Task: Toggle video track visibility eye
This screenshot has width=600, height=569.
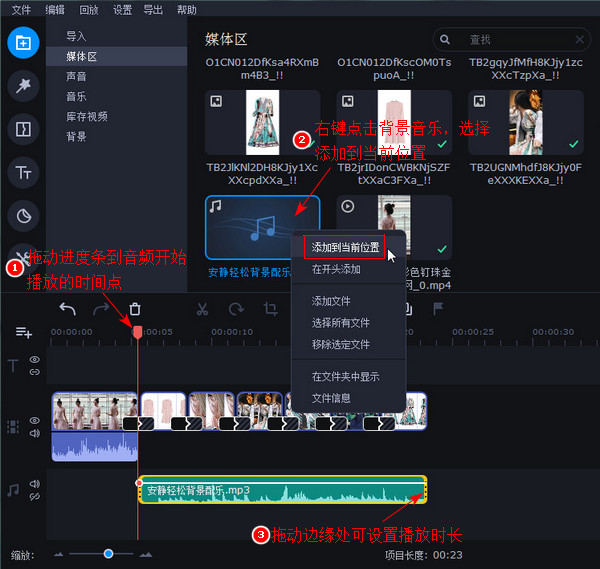Action: coord(34,420)
